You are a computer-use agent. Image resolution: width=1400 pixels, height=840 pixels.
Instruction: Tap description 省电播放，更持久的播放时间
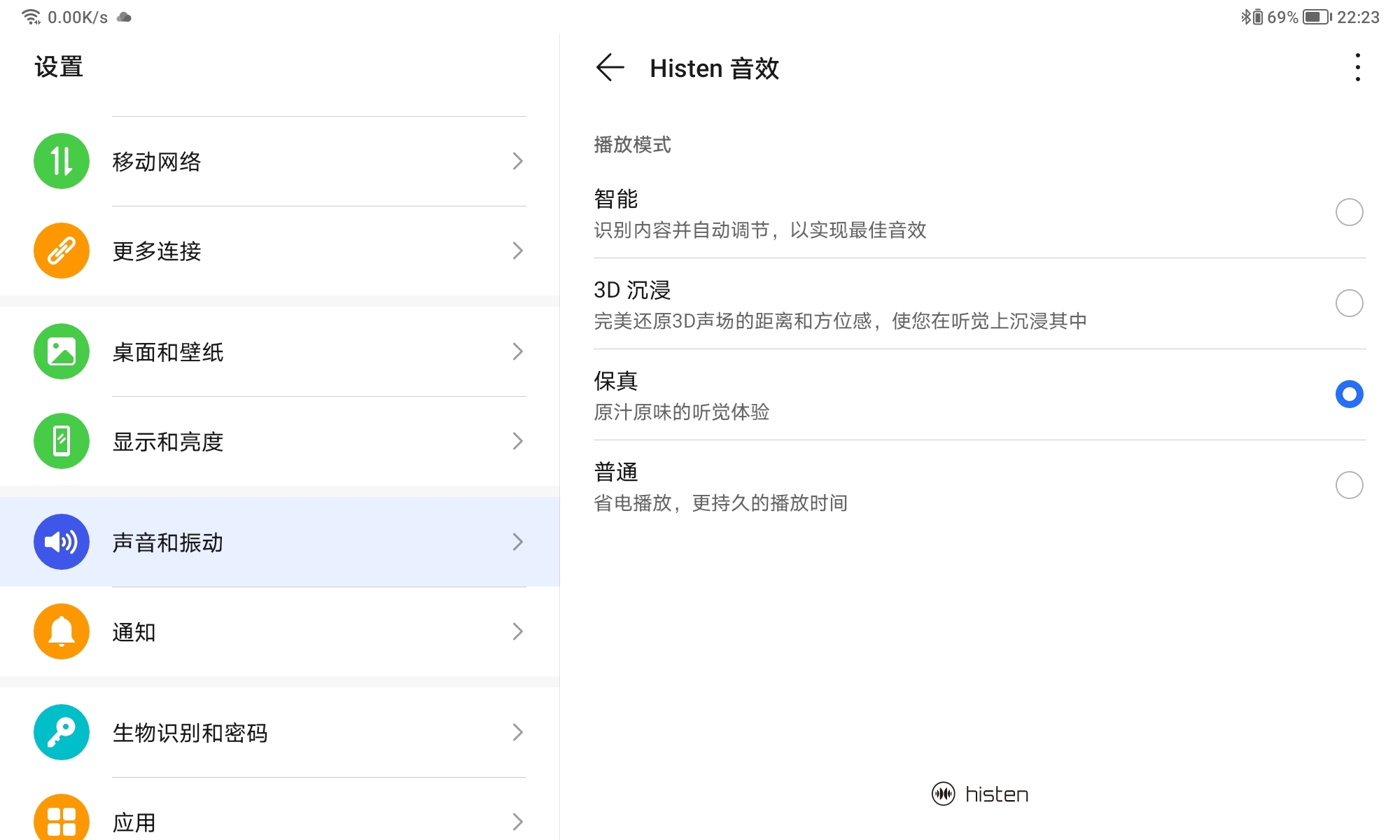(721, 503)
